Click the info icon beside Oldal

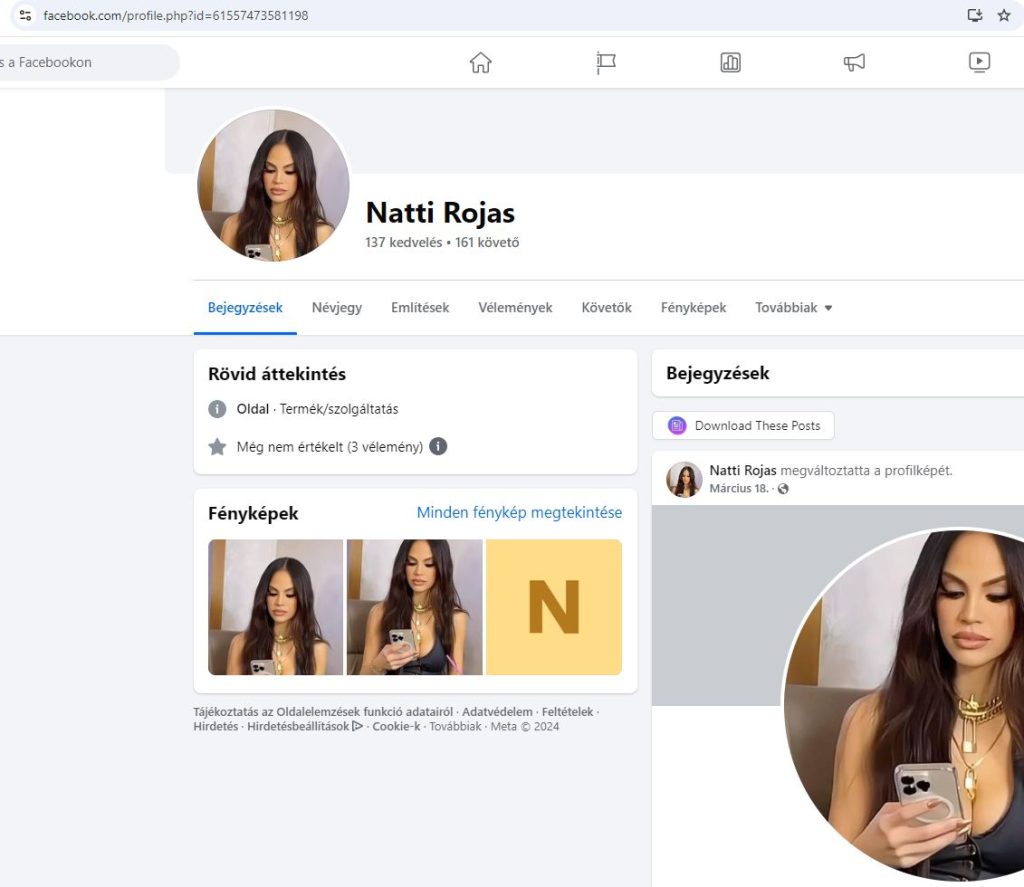217,409
